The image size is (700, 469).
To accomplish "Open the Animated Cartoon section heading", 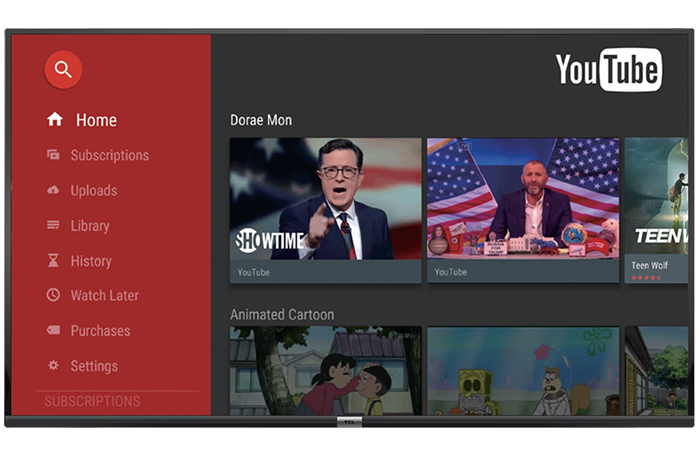I will tap(282, 315).
